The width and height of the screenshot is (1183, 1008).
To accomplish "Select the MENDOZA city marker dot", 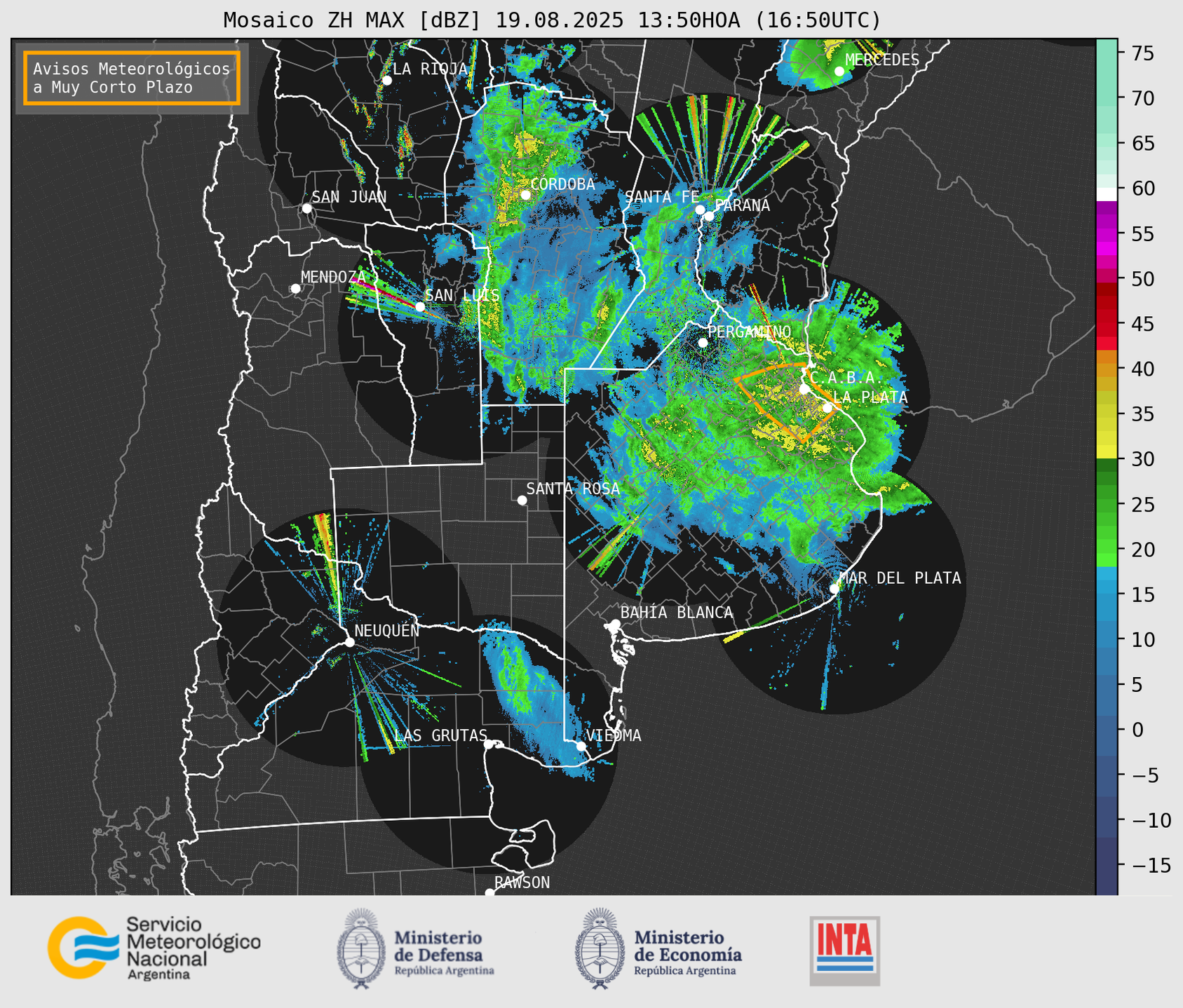I will pos(295,289).
